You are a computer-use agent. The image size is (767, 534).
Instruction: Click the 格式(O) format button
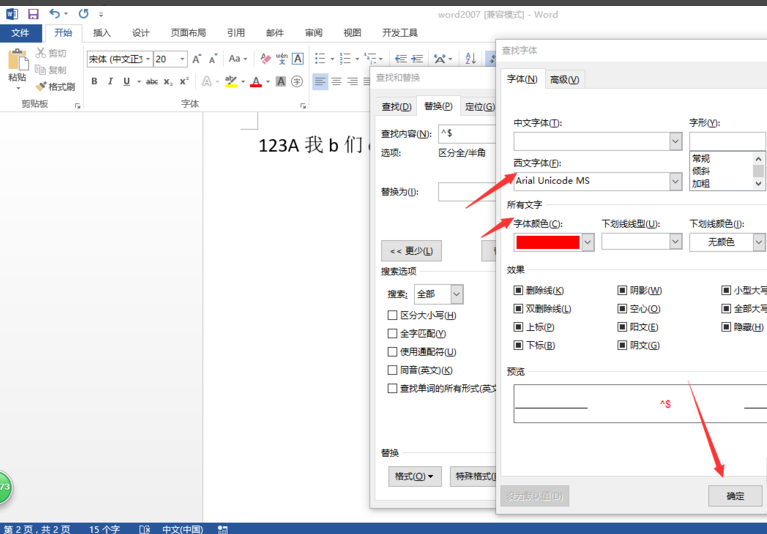415,476
